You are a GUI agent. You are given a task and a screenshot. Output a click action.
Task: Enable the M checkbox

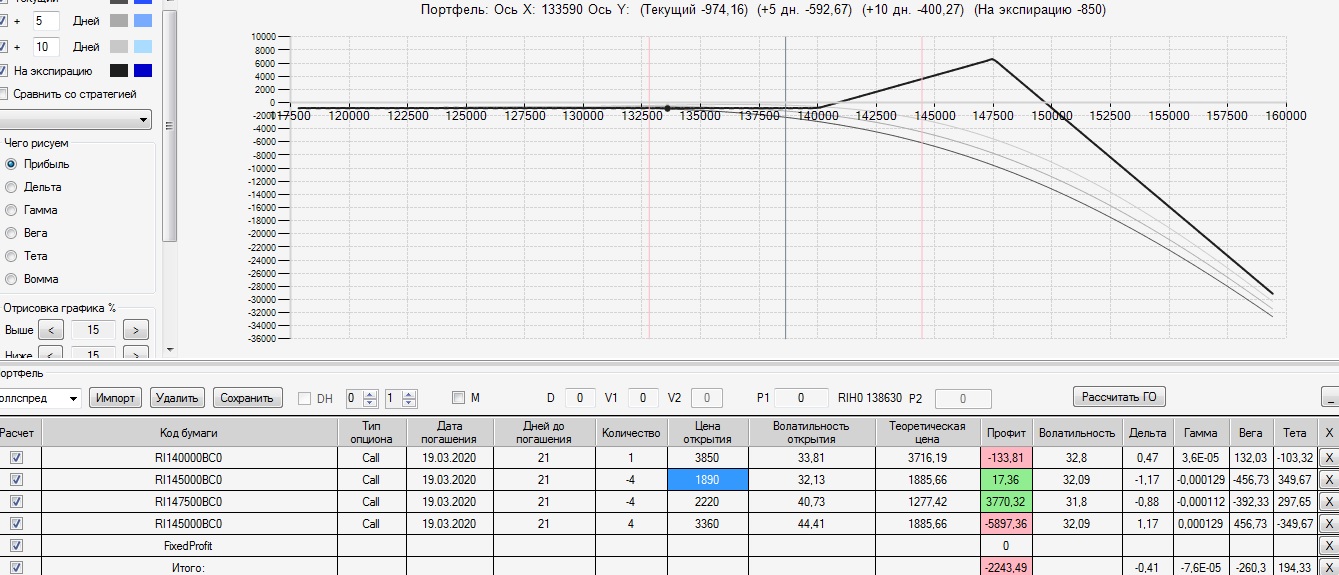point(458,398)
